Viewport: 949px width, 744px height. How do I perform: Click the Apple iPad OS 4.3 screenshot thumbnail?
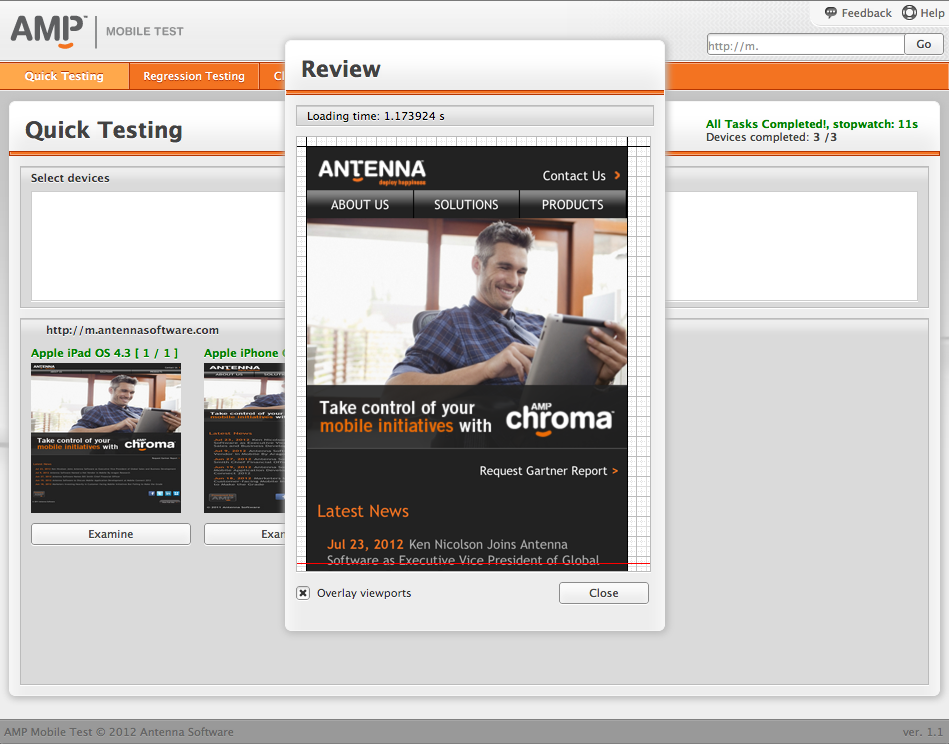pyautogui.click(x=106, y=438)
